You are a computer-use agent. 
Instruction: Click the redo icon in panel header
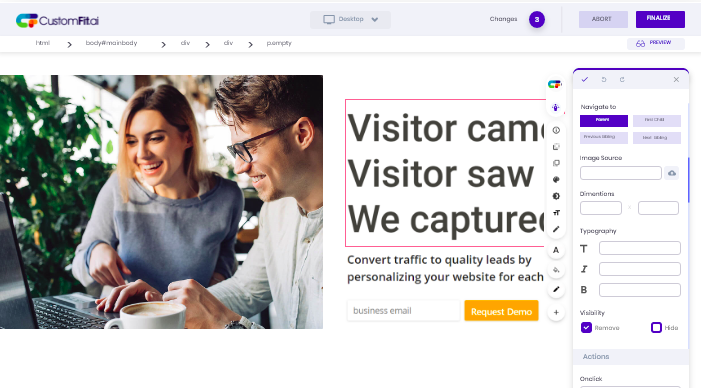coord(622,79)
